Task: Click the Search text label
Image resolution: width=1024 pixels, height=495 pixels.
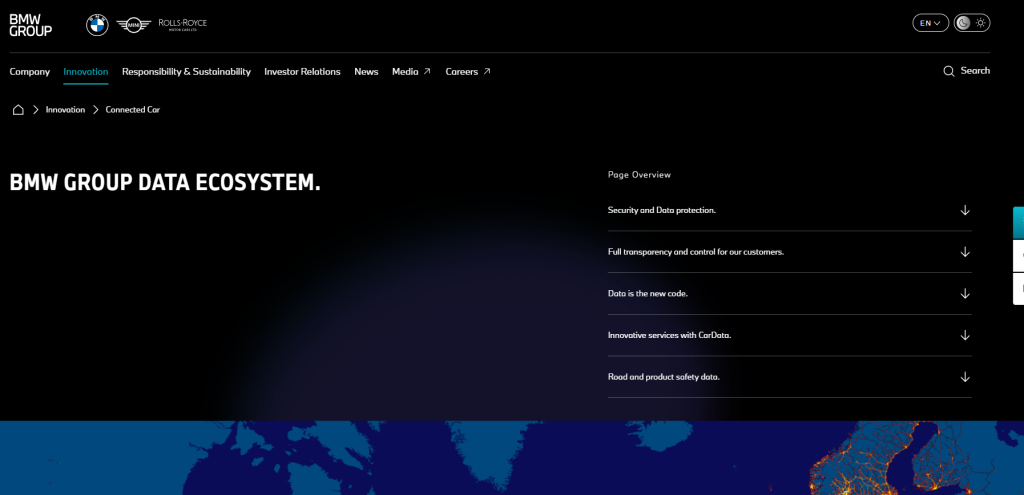Action: (x=975, y=71)
